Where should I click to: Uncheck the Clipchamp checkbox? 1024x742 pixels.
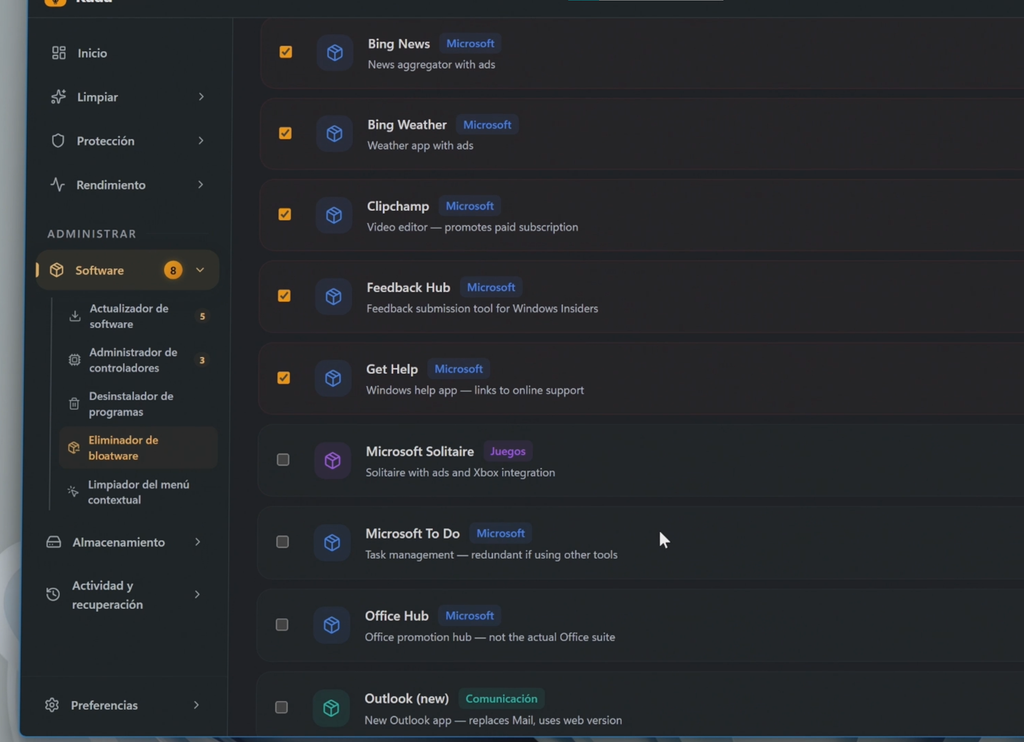[285, 214]
